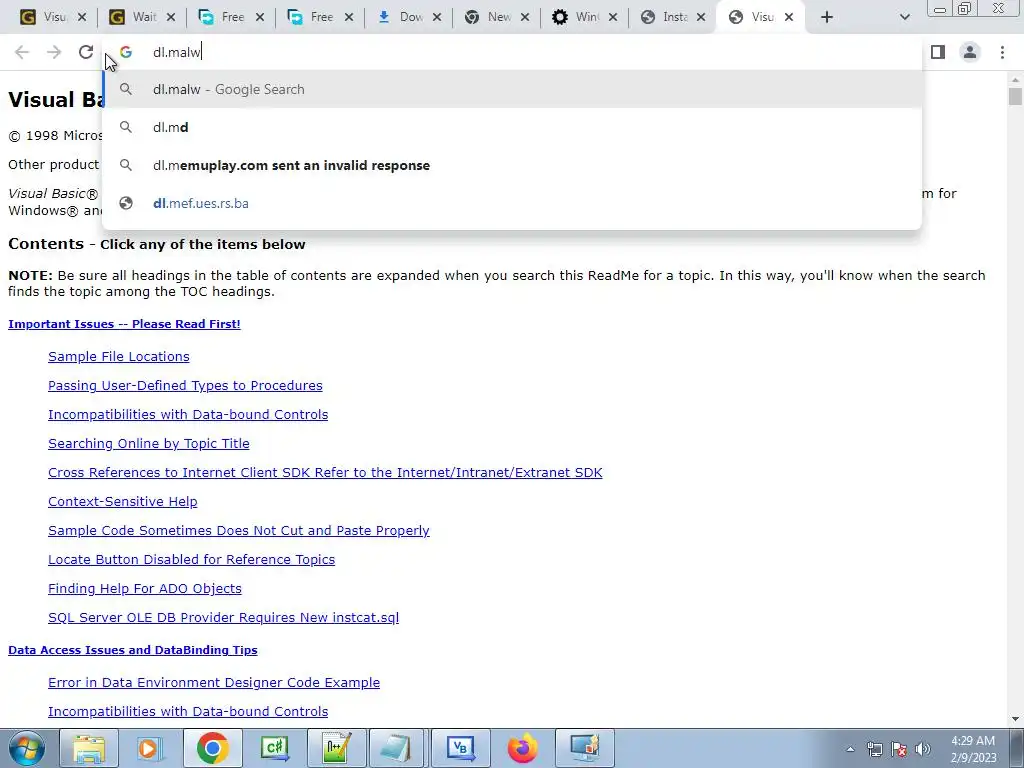Click the vertical scrollbar thumb

click(1015, 97)
